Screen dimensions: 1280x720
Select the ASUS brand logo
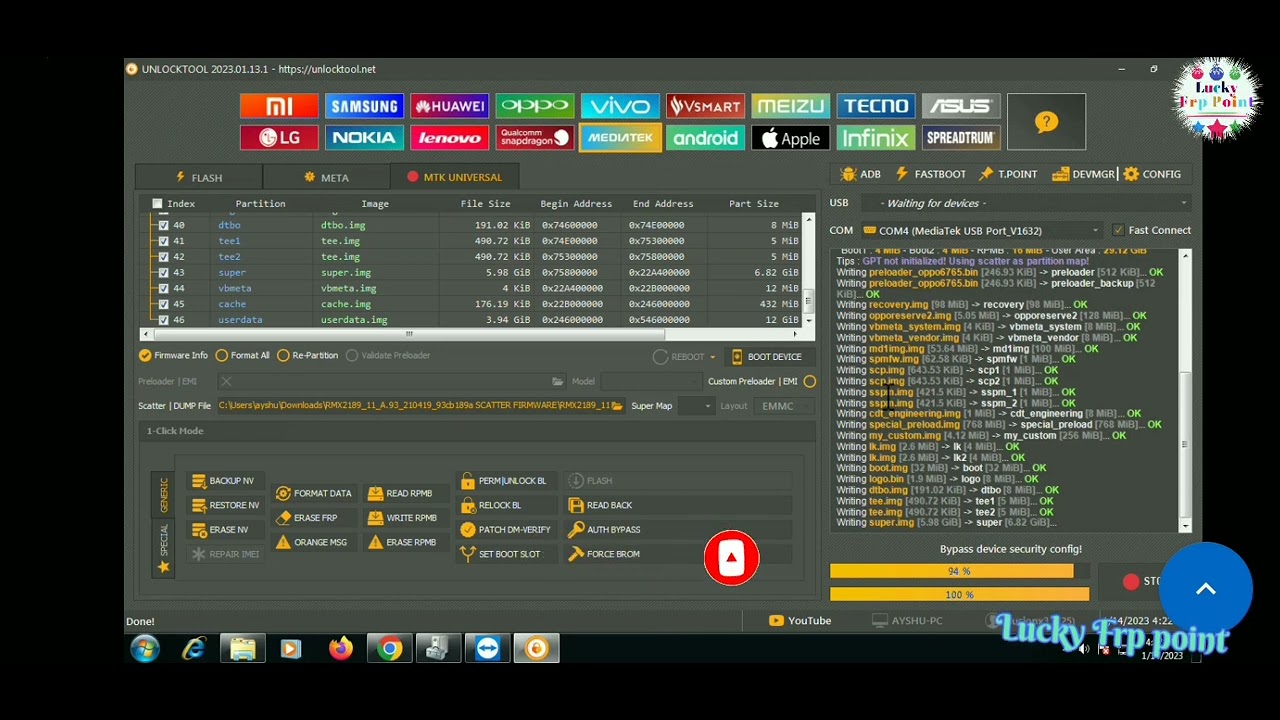pos(961,106)
